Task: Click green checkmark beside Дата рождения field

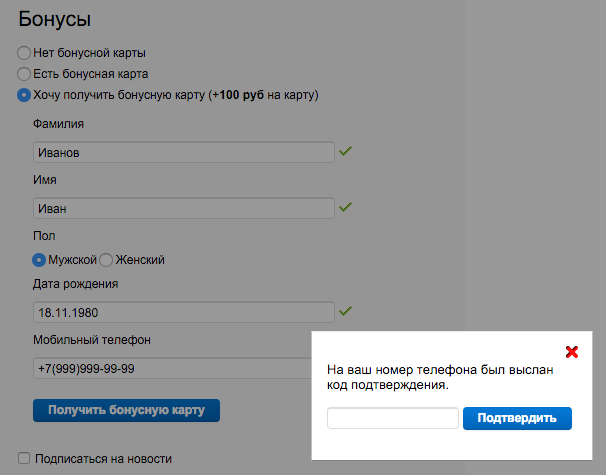Action: tap(346, 312)
